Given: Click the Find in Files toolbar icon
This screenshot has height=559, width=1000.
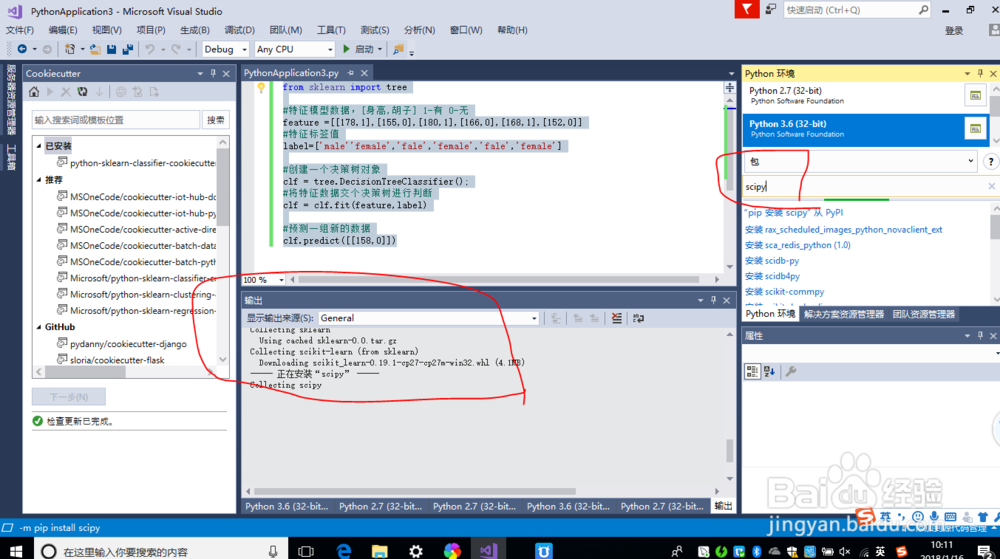Looking at the screenshot, I should (399, 49).
